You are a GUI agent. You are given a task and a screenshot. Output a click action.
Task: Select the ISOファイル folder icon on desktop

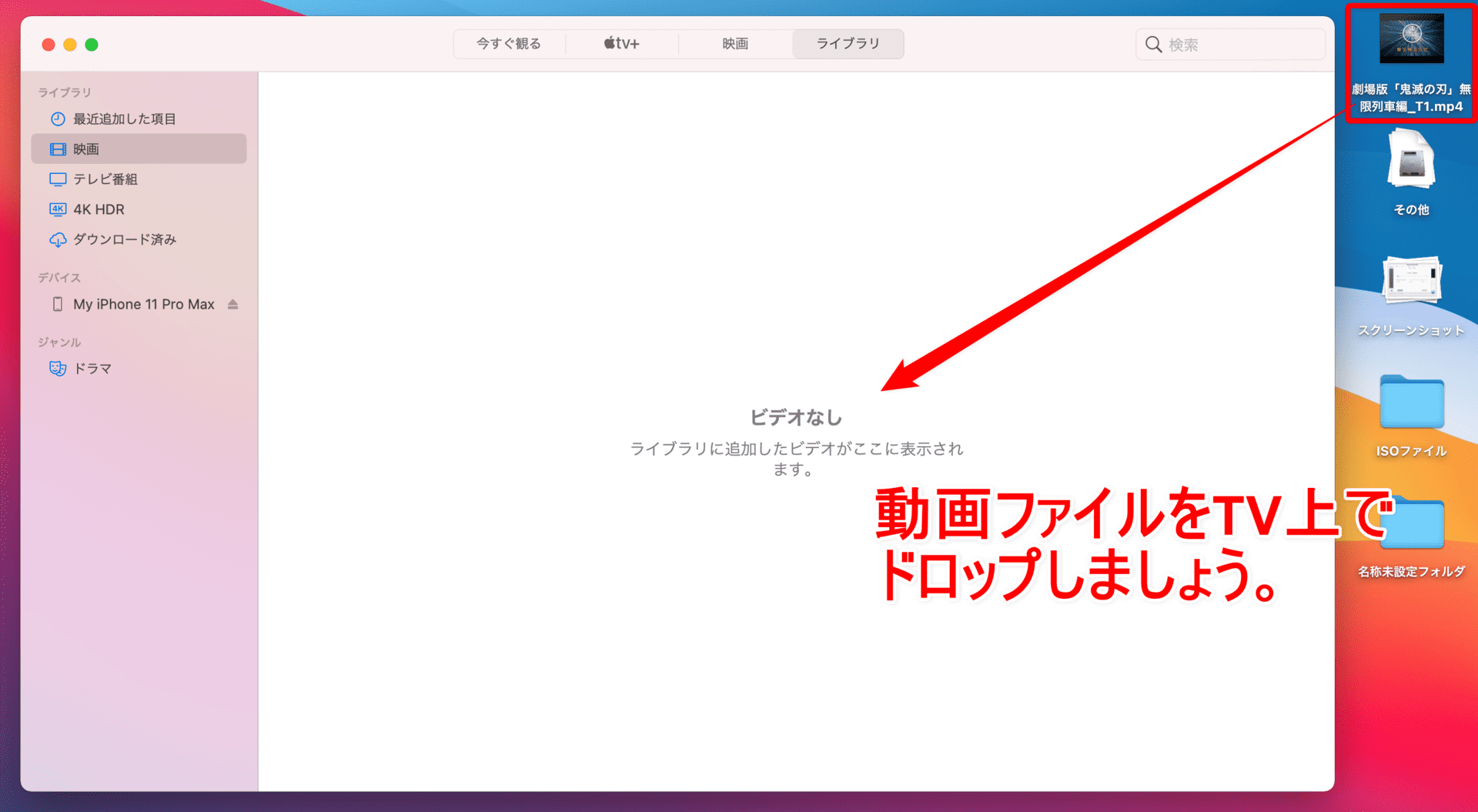(1412, 401)
